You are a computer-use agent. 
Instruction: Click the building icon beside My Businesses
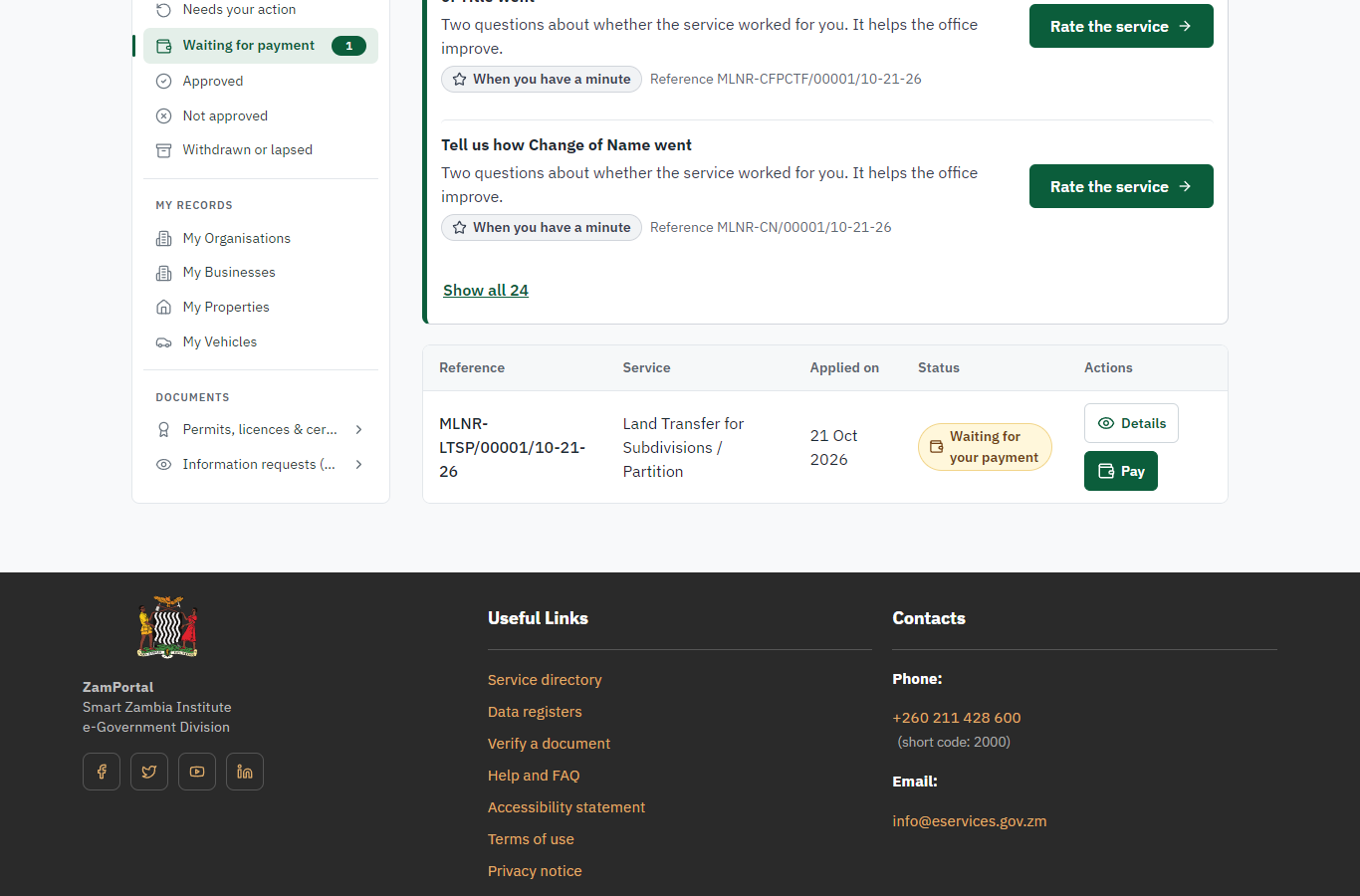pos(164,273)
